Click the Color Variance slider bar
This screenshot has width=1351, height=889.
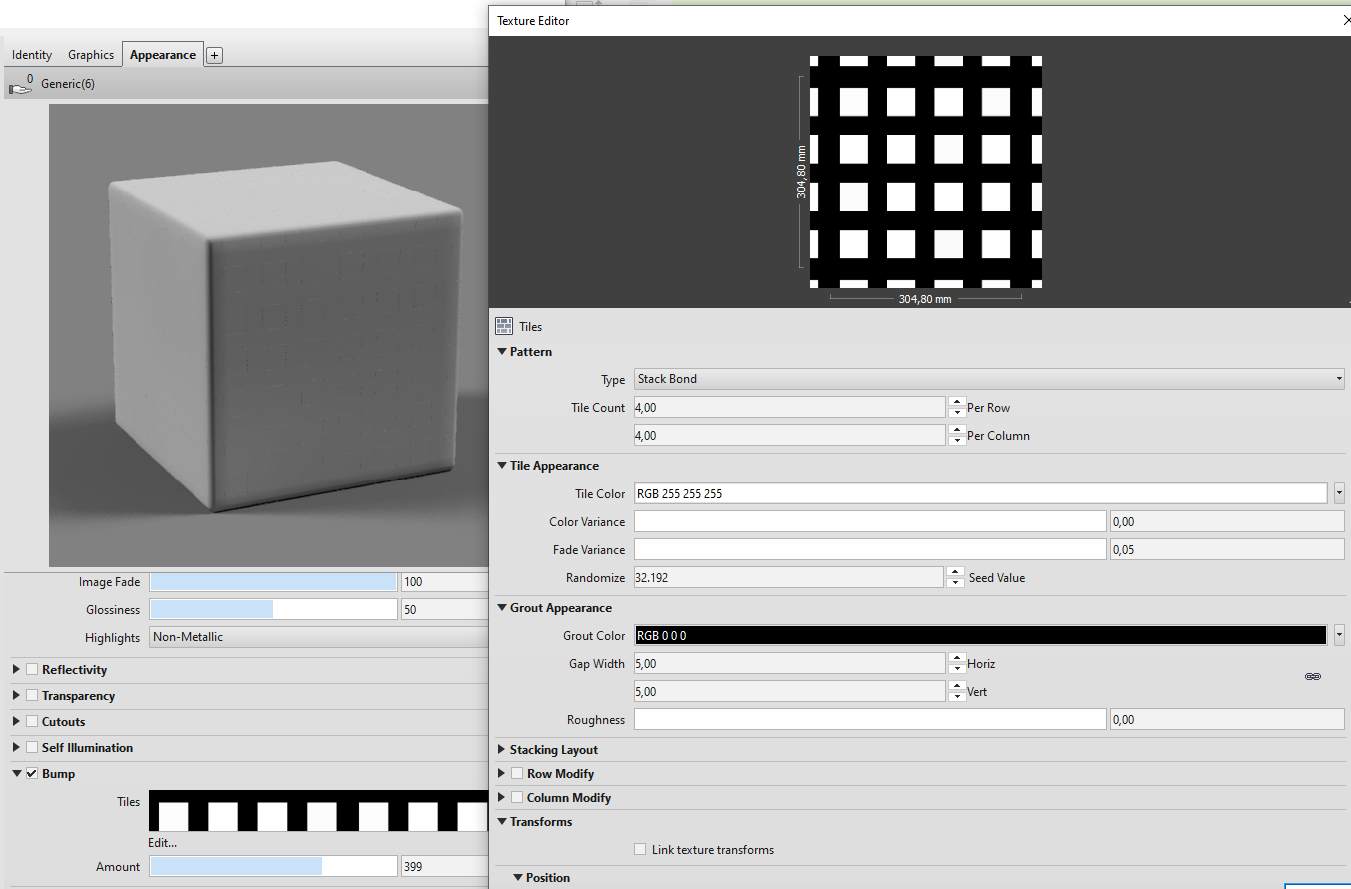click(870, 522)
